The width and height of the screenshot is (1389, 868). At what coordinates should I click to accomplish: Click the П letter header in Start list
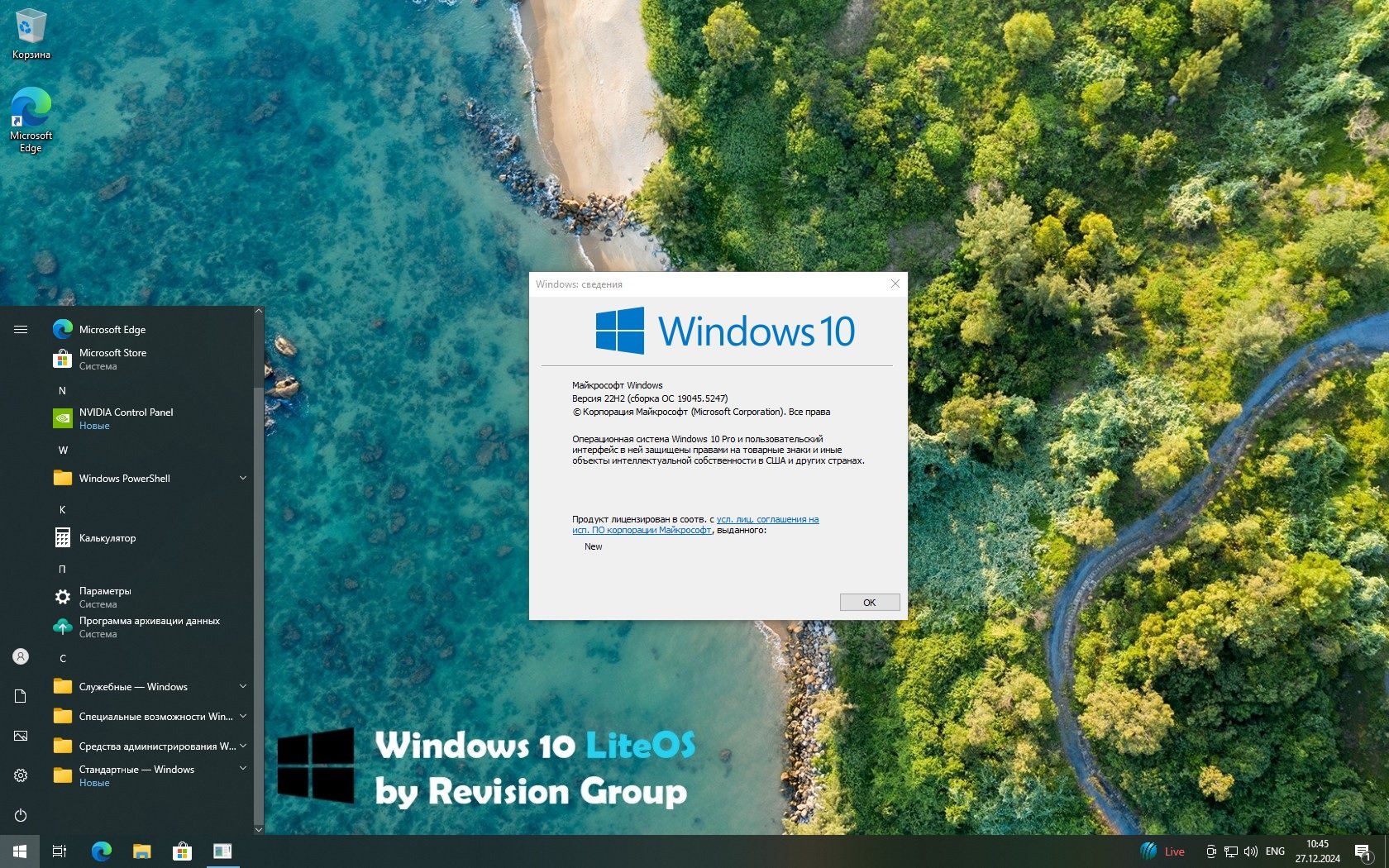click(x=62, y=569)
